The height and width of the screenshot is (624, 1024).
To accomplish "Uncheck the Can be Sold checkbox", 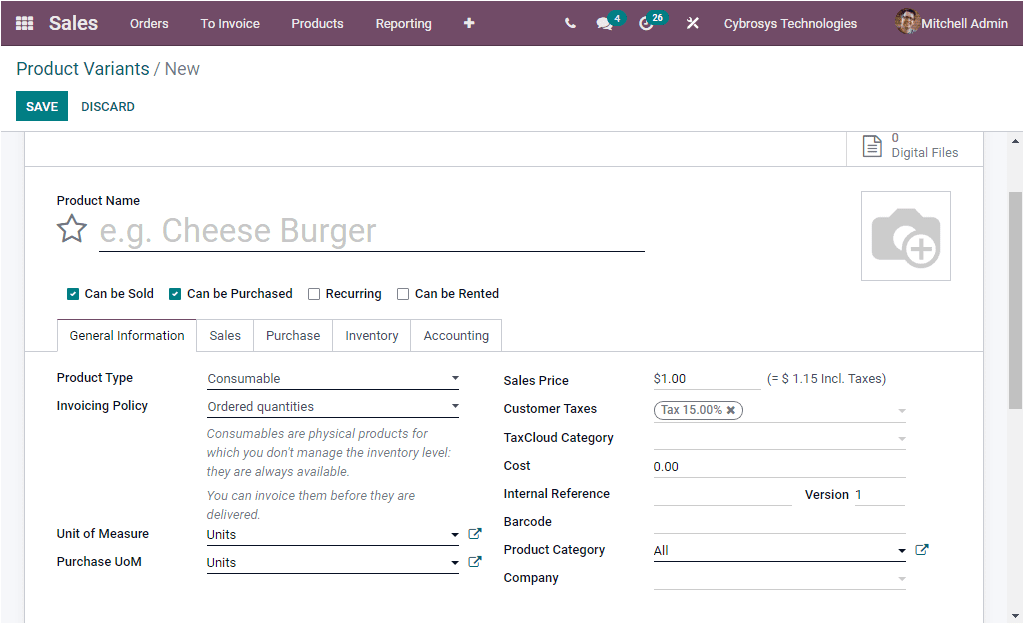I will [73, 293].
